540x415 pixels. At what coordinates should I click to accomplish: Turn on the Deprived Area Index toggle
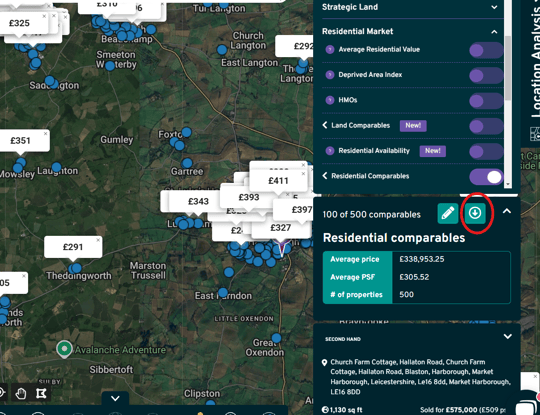click(x=486, y=75)
